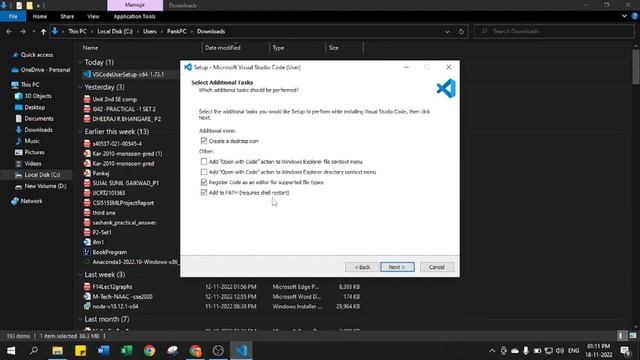Expand address bar history dropdown
This screenshot has height=360, width=640.
click(447, 31)
